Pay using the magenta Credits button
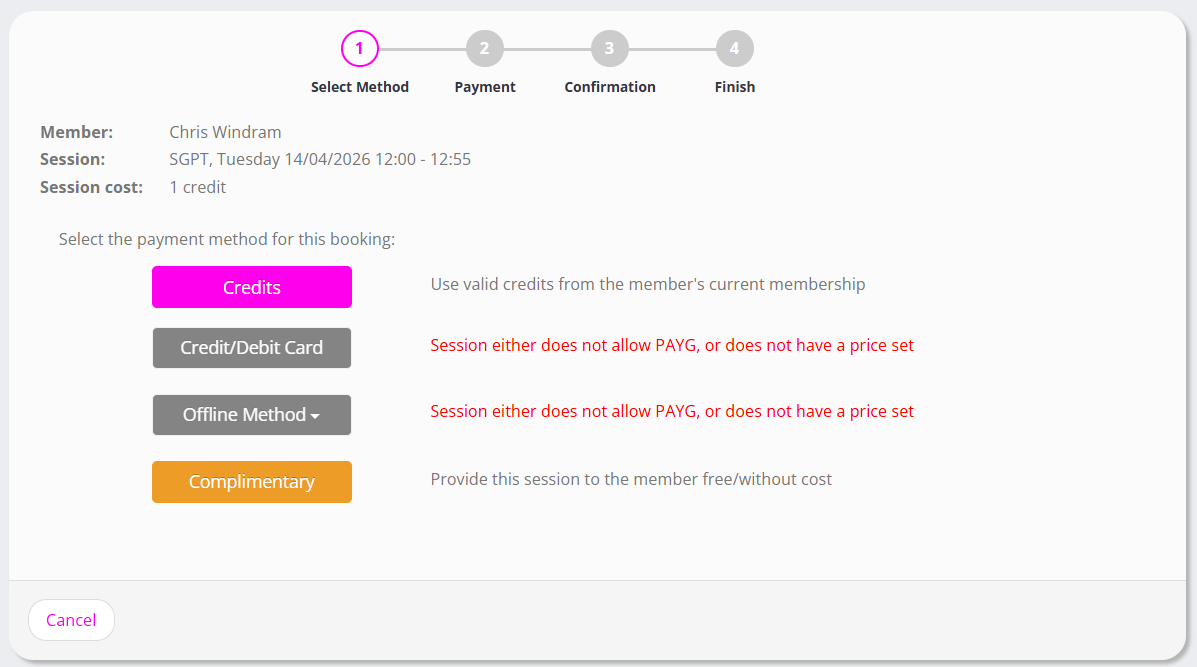Viewport: 1197px width, 667px height. [252, 287]
